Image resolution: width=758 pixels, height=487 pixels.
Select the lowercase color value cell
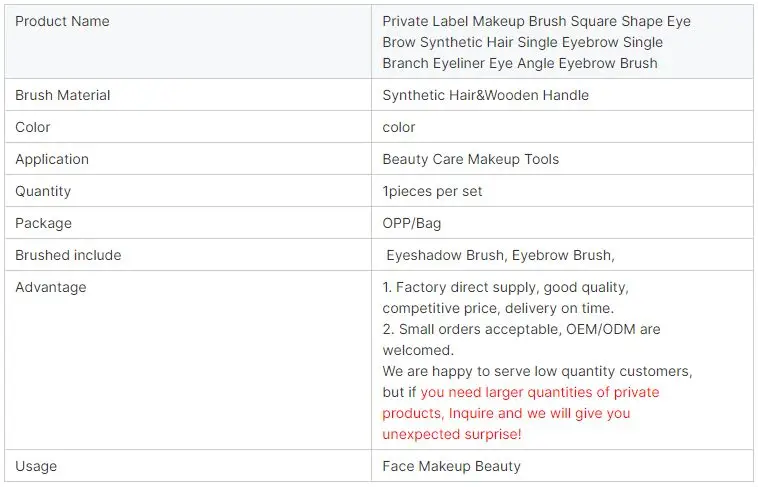coord(399,127)
